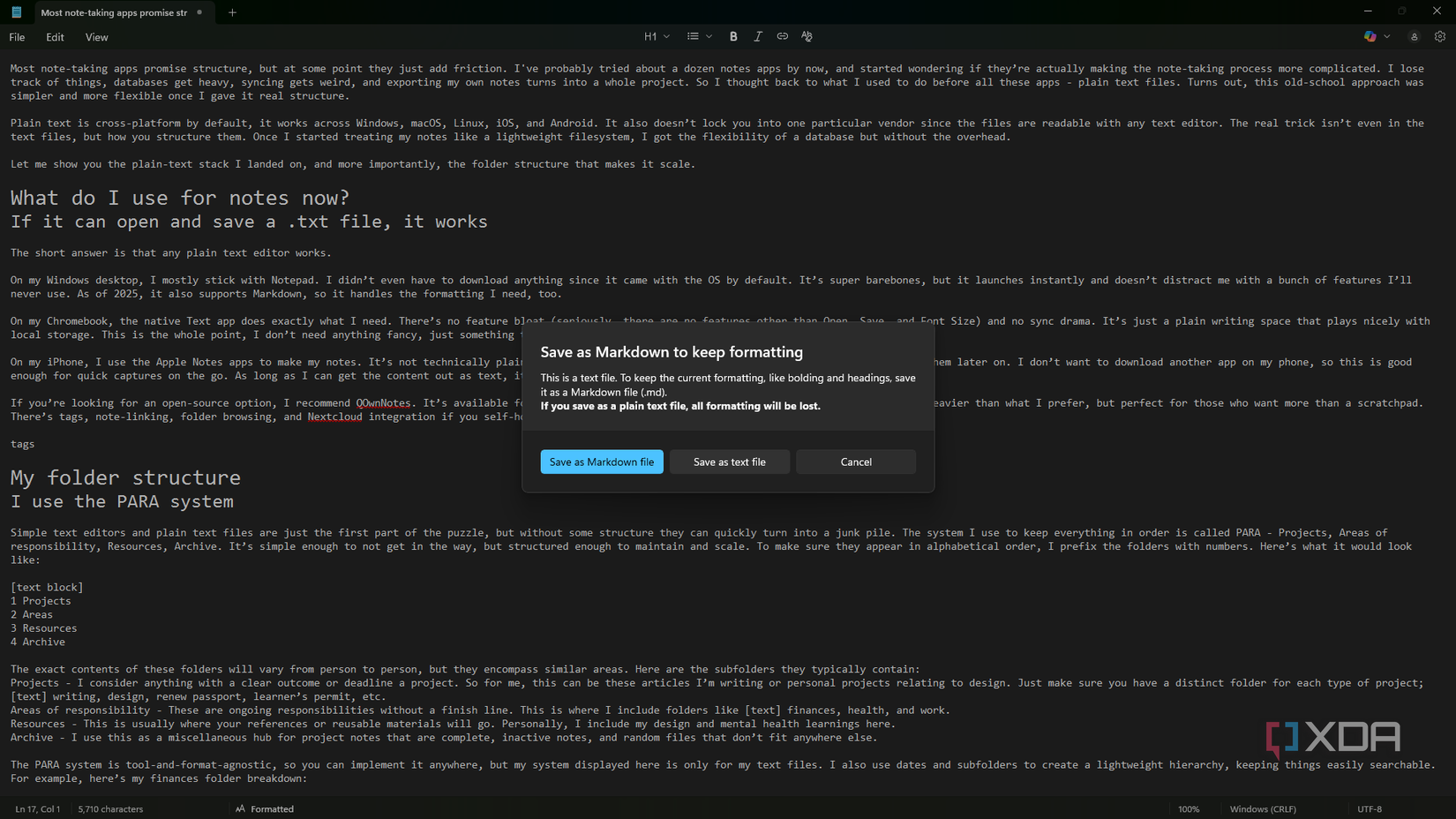Expand the list style dropdown
Image resolution: width=1456 pixels, height=819 pixels.
pos(709,36)
